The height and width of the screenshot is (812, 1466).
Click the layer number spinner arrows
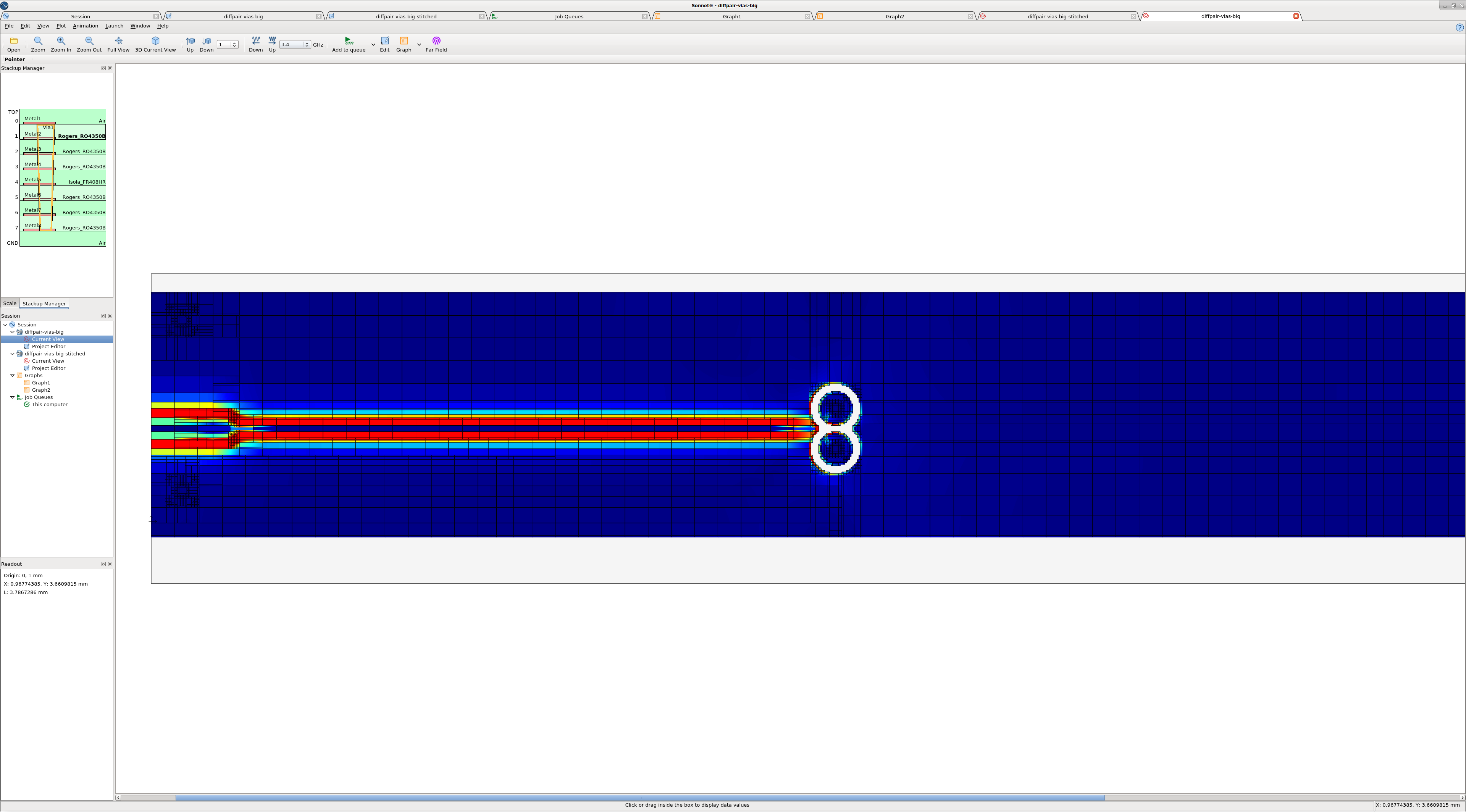[x=234, y=44]
